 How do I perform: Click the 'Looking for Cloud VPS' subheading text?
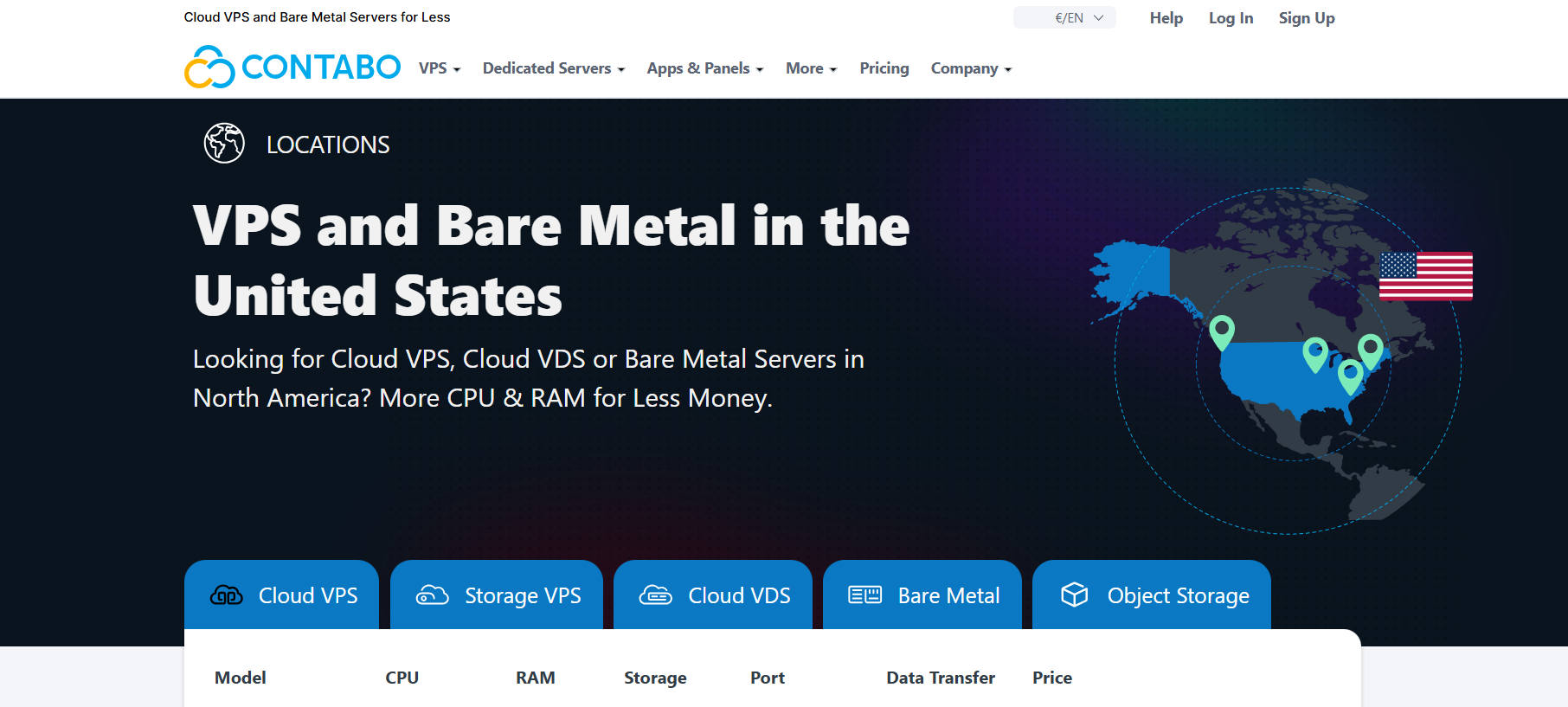[x=529, y=378]
